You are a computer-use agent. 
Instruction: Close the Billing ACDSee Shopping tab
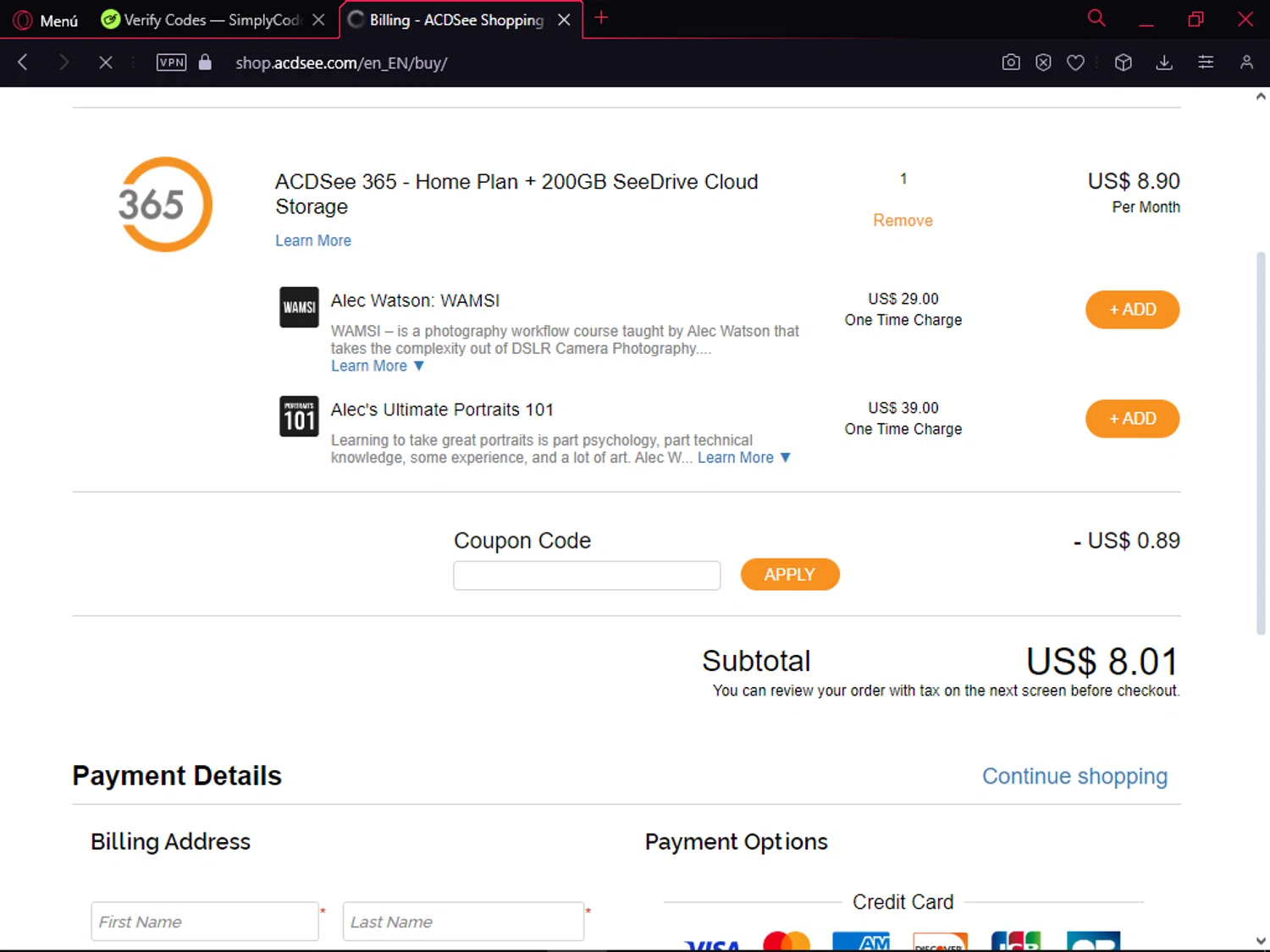coord(564,19)
